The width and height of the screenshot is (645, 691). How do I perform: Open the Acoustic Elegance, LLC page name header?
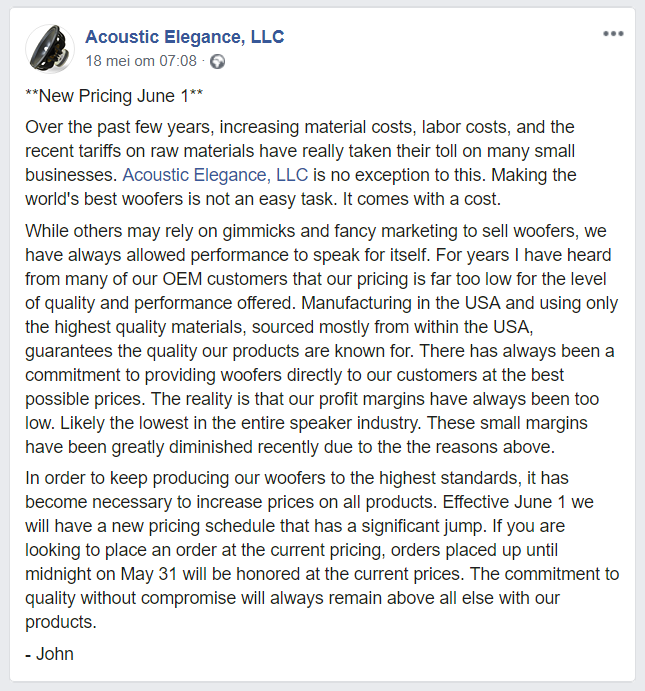(x=185, y=37)
